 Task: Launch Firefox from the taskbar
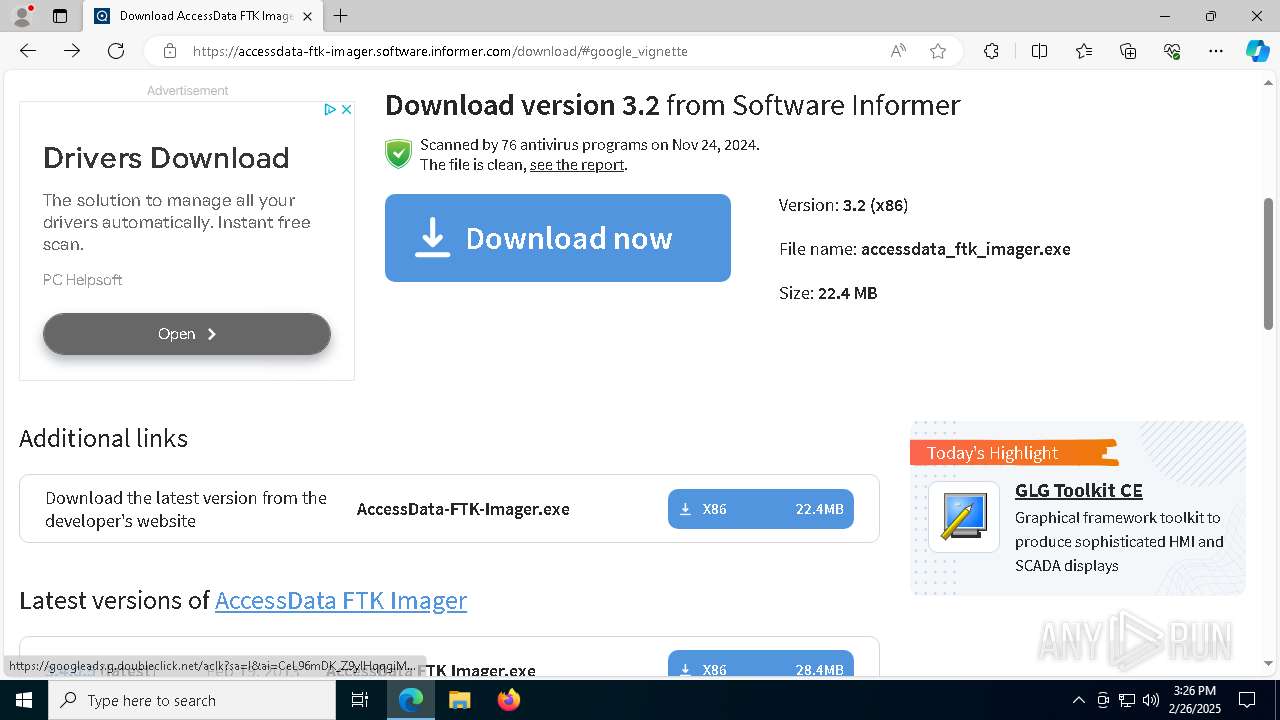[x=508, y=700]
